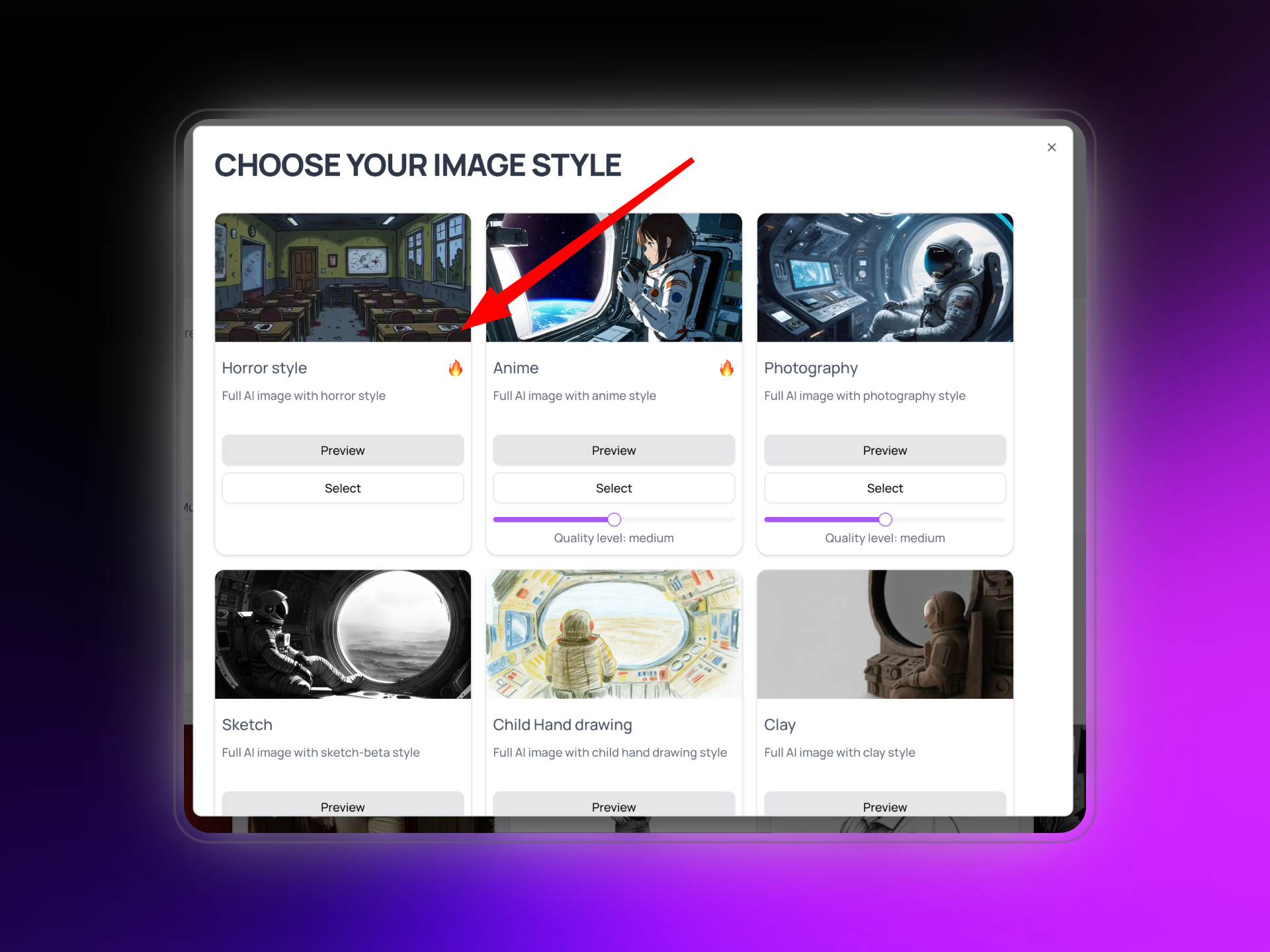Click the Anime quality level slider handle
Viewport: 1270px width, 952px height.
[614, 519]
